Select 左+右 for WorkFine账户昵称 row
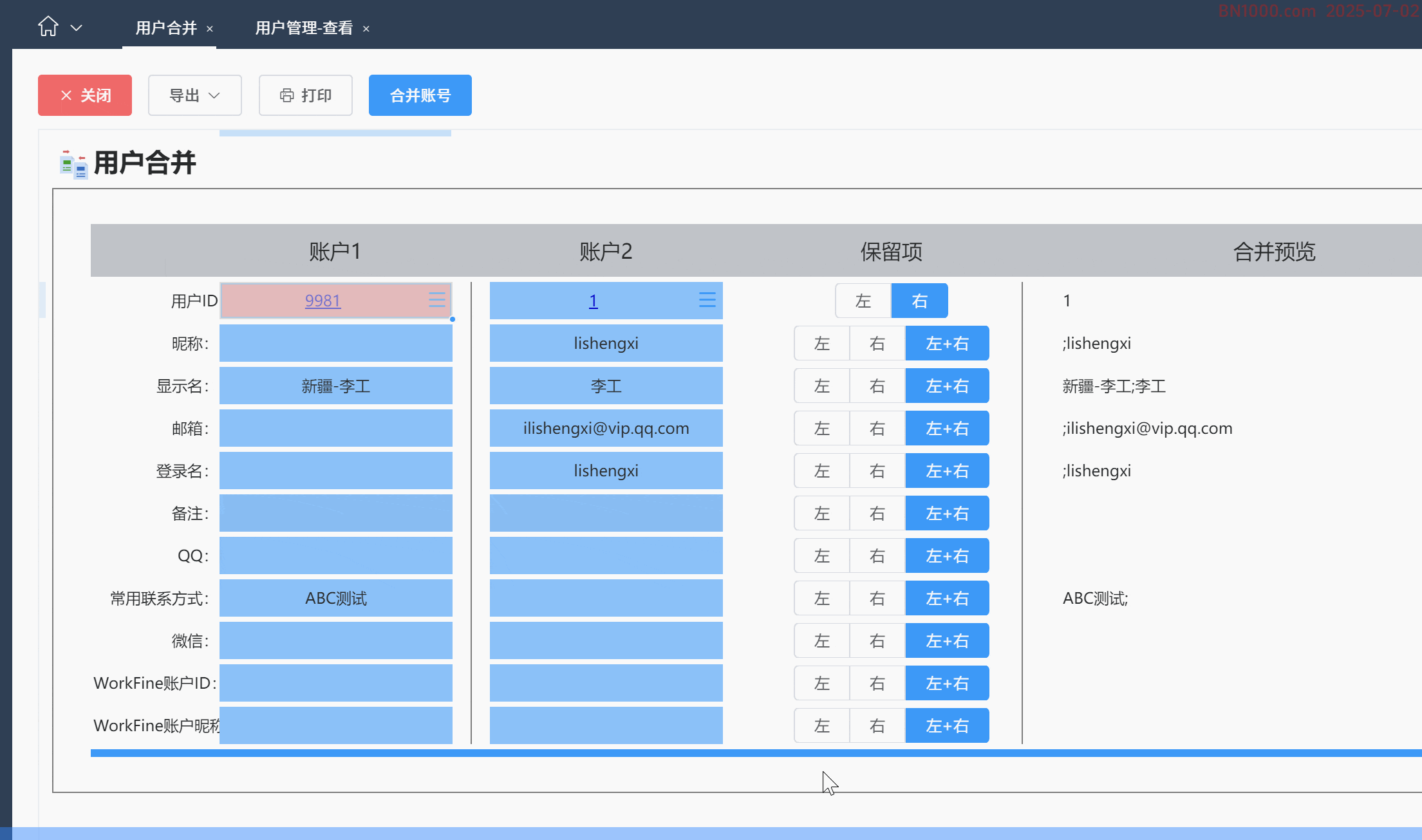The height and width of the screenshot is (840, 1422). coord(948,725)
